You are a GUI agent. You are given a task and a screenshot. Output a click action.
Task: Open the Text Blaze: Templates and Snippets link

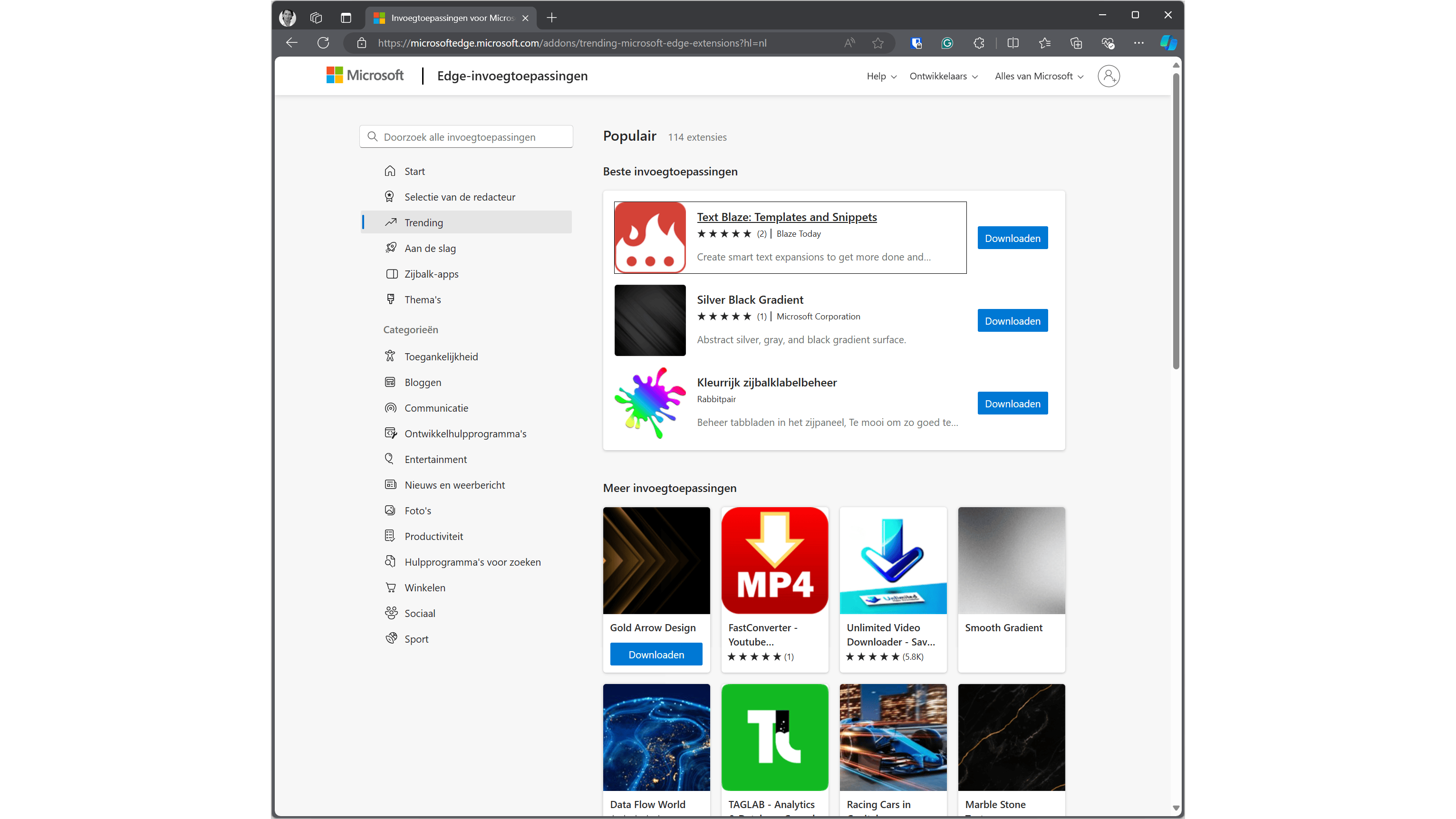pos(787,217)
